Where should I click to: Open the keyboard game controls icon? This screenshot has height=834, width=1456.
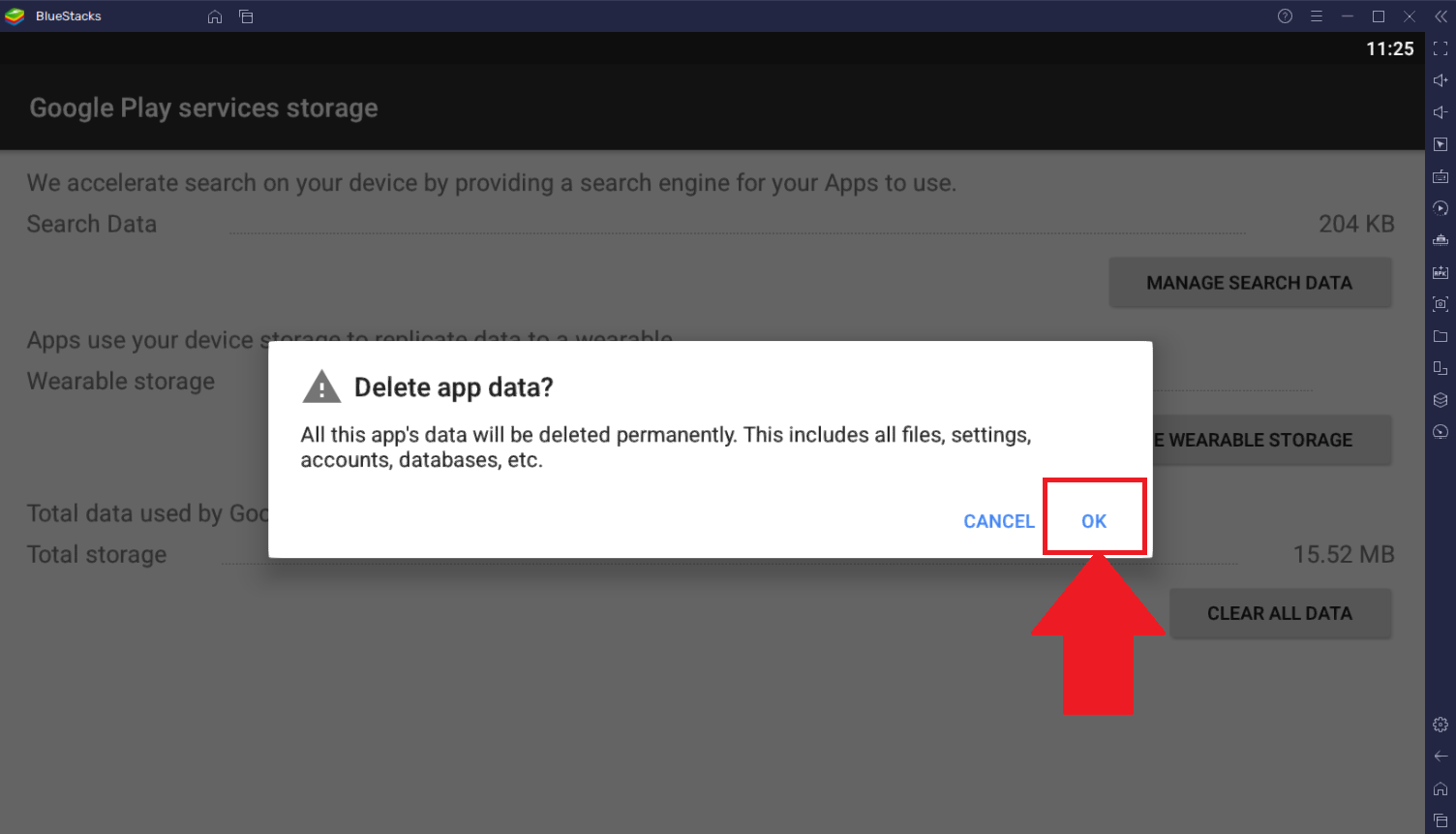(1441, 176)
